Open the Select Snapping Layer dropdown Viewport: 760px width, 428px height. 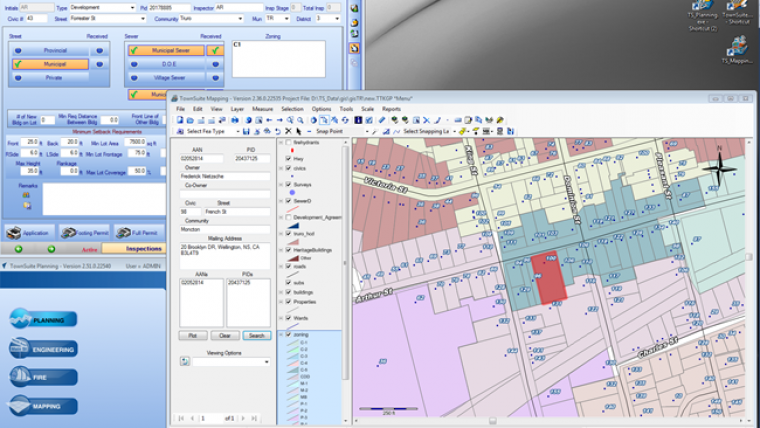click(454, 131)
